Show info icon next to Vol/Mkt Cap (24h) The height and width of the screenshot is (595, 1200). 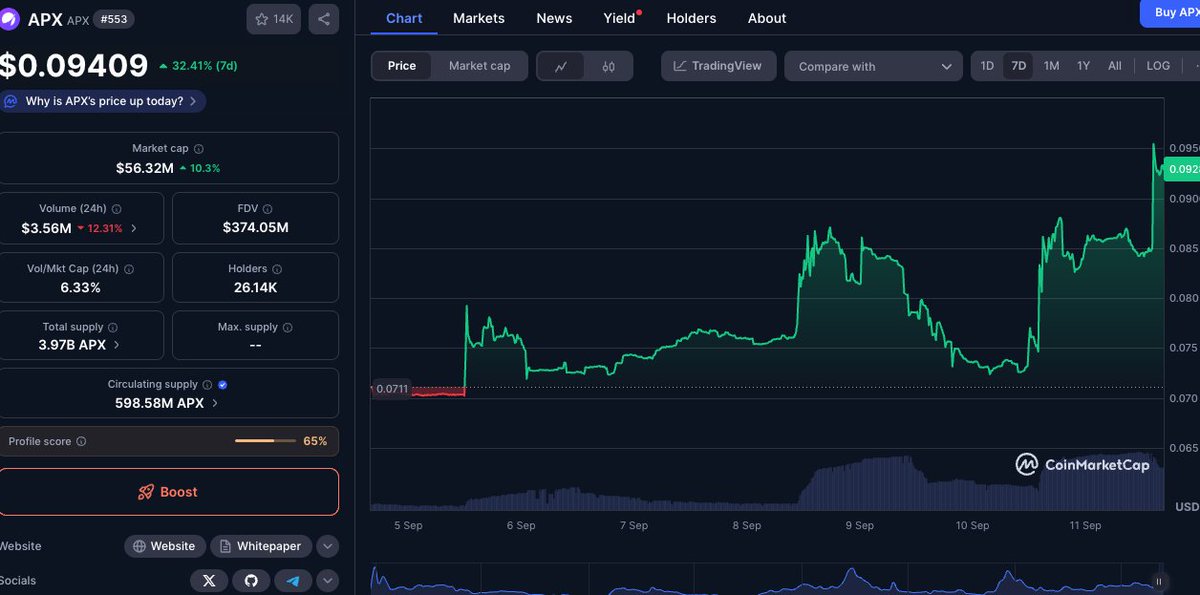pyautogui.click(x=129, y=269)
